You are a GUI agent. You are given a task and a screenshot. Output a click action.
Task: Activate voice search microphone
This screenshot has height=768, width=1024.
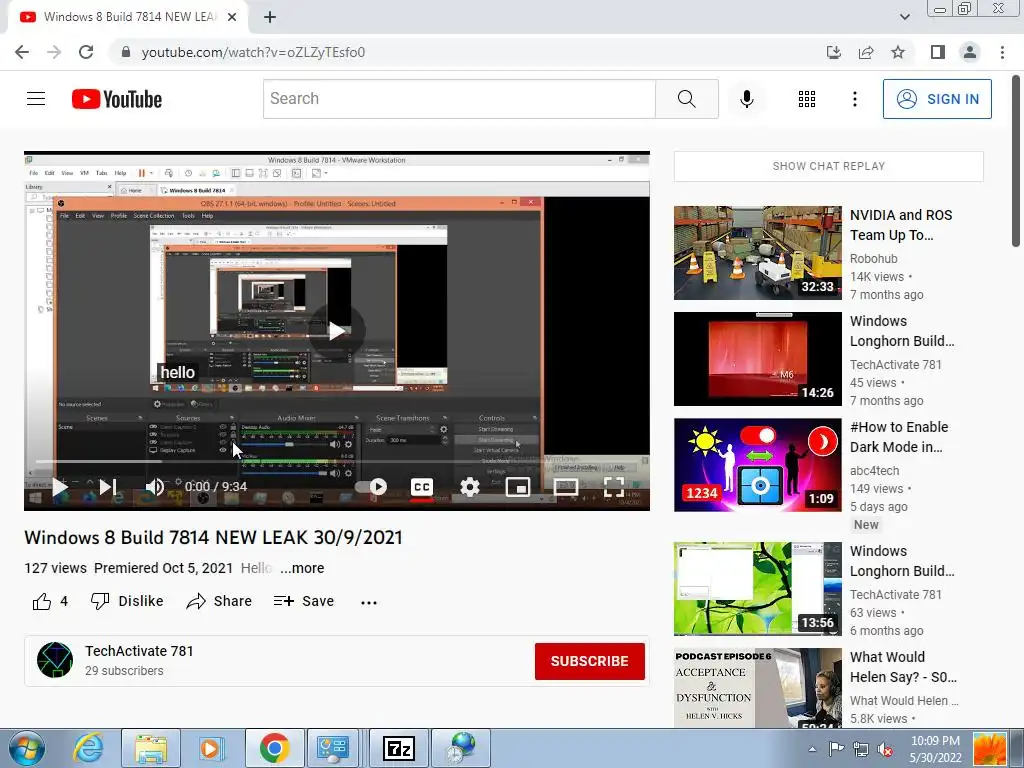click(x=746, y=99)
